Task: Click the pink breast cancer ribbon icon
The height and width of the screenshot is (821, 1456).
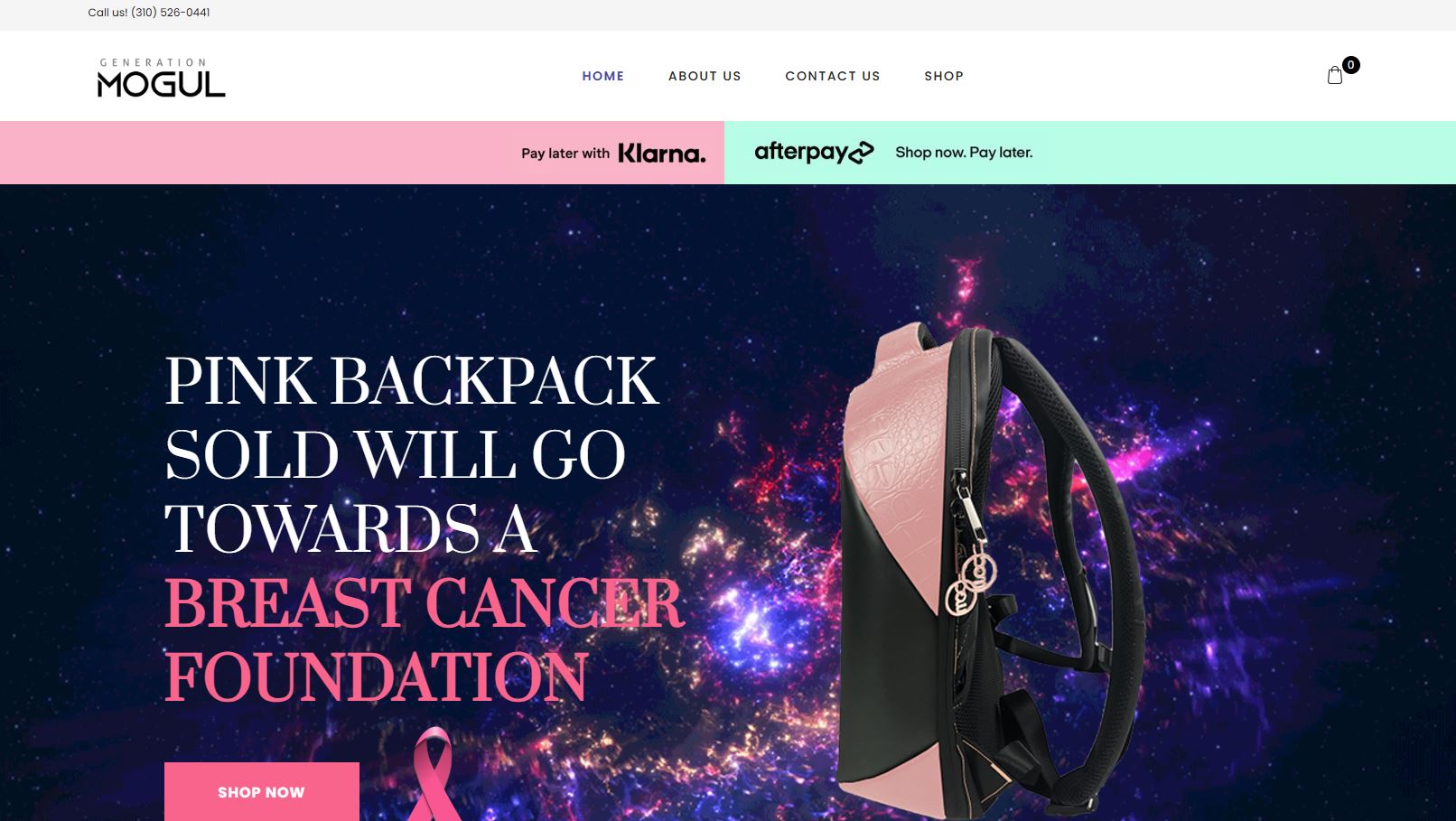Action: tap(432, 775)
